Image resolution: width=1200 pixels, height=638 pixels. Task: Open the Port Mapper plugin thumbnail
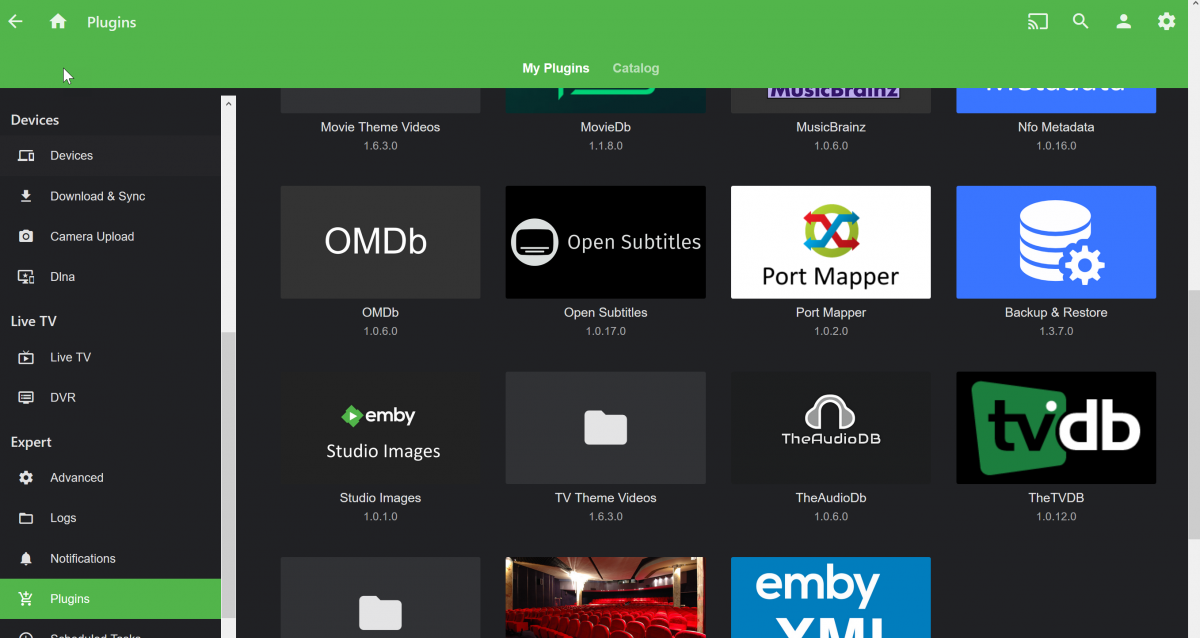(831, 242)
